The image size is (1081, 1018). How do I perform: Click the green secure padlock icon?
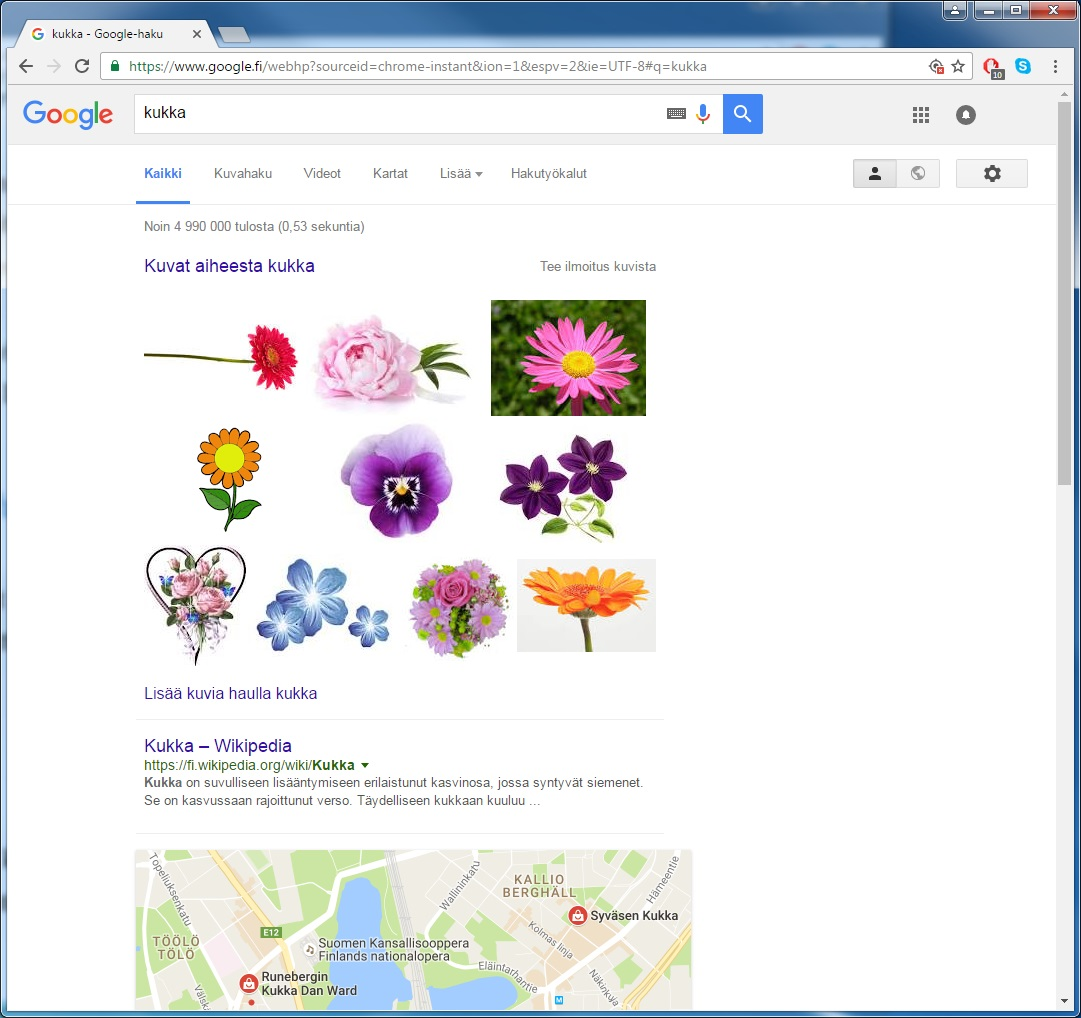tap(115, 66)
